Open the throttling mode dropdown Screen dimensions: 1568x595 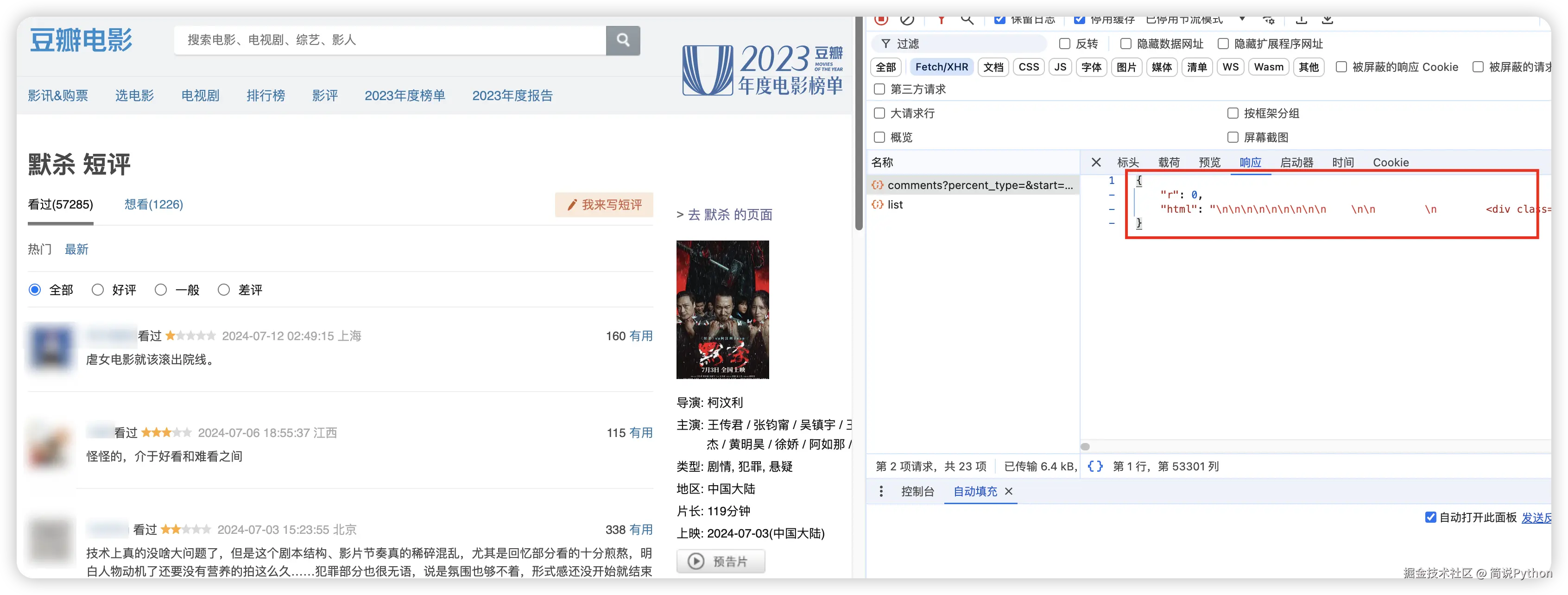(1242, 20)
